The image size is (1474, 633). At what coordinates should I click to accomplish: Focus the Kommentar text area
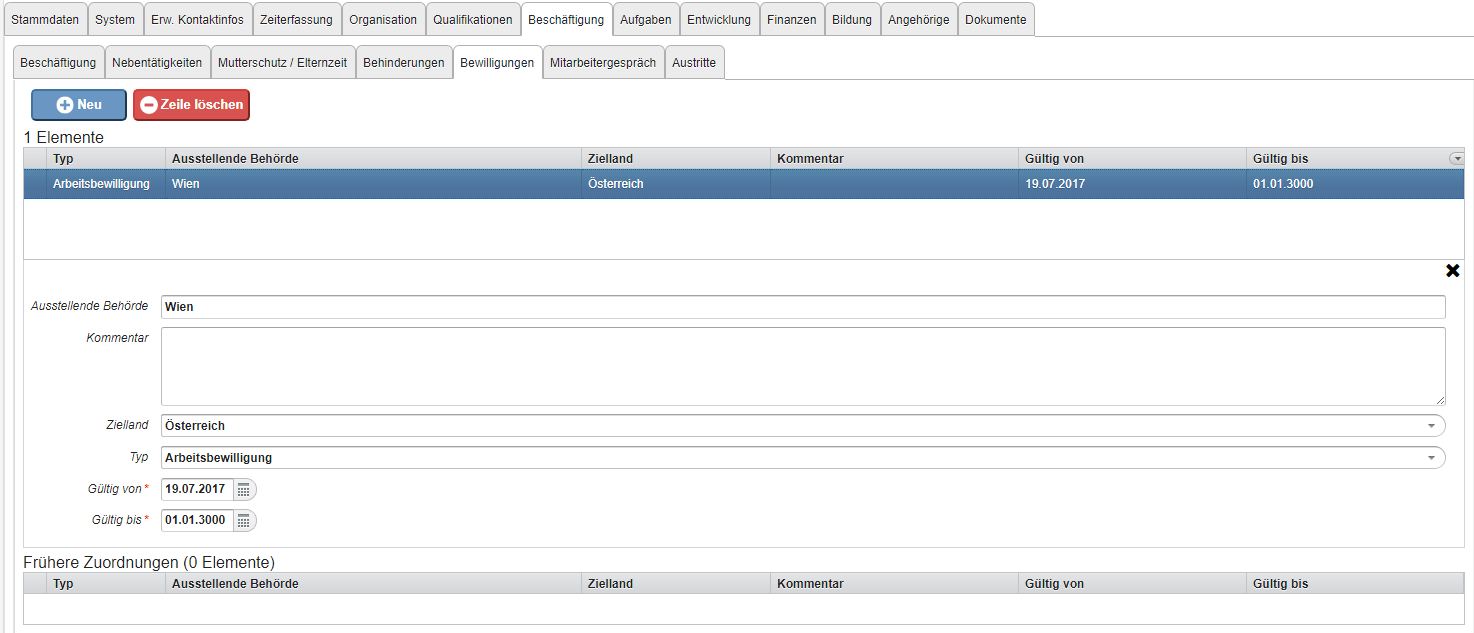802,366
